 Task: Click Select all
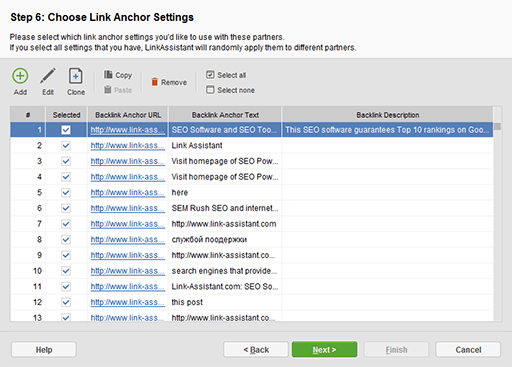[x=226, y=75]
